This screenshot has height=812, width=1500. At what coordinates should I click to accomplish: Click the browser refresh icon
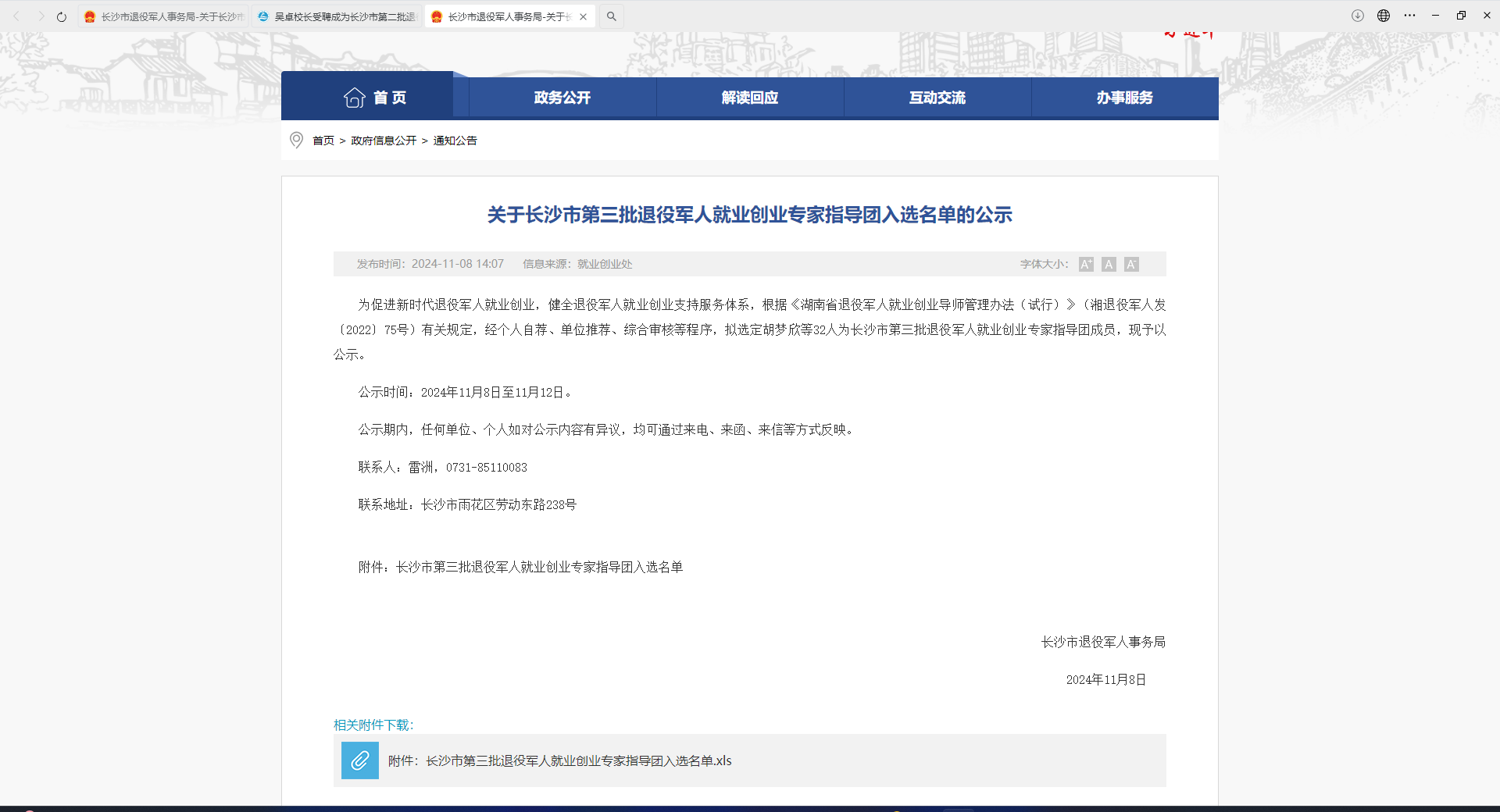[x=62, y=16]
